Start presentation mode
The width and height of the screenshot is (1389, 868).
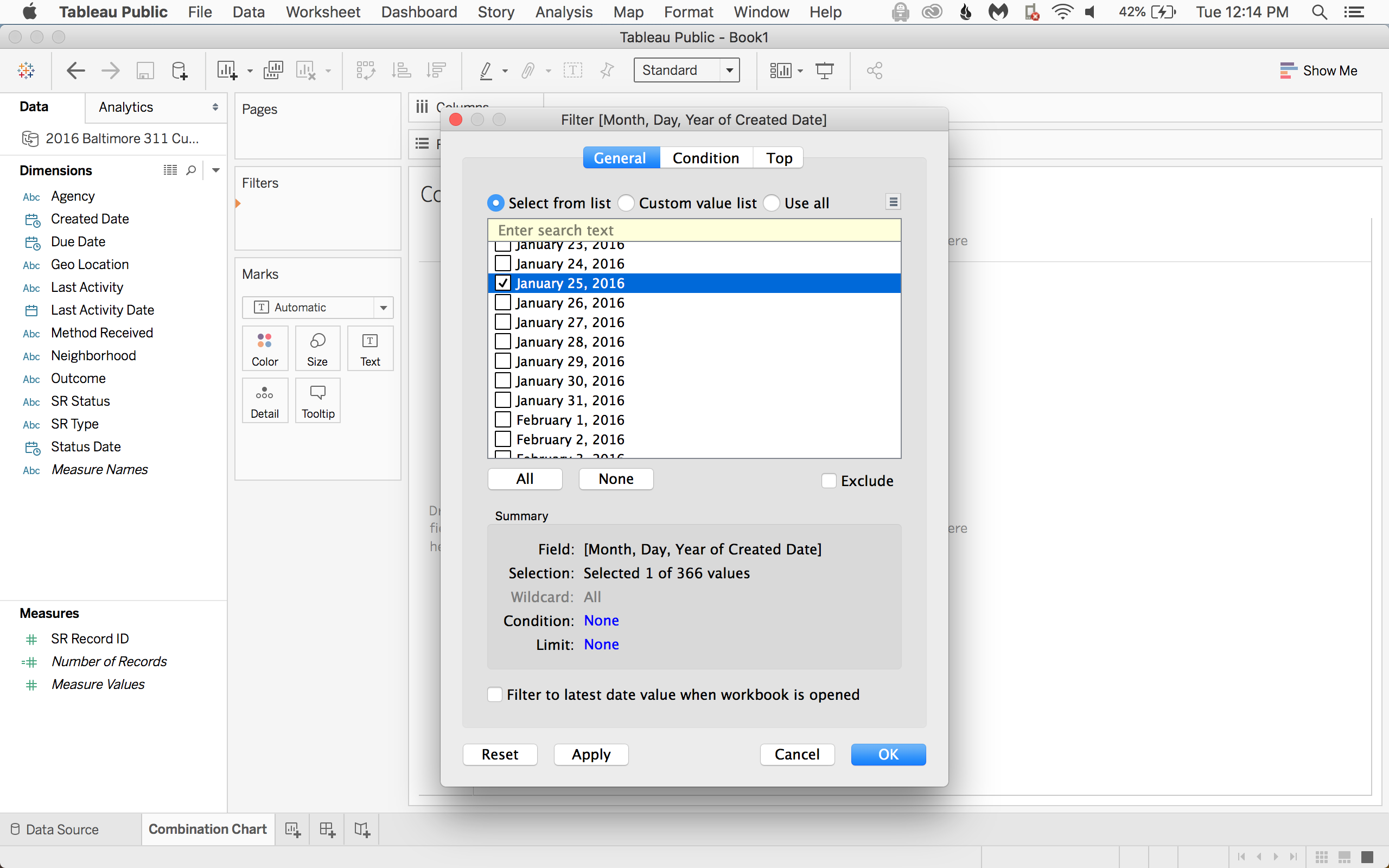pyautogui.click(x=825, y=71)
